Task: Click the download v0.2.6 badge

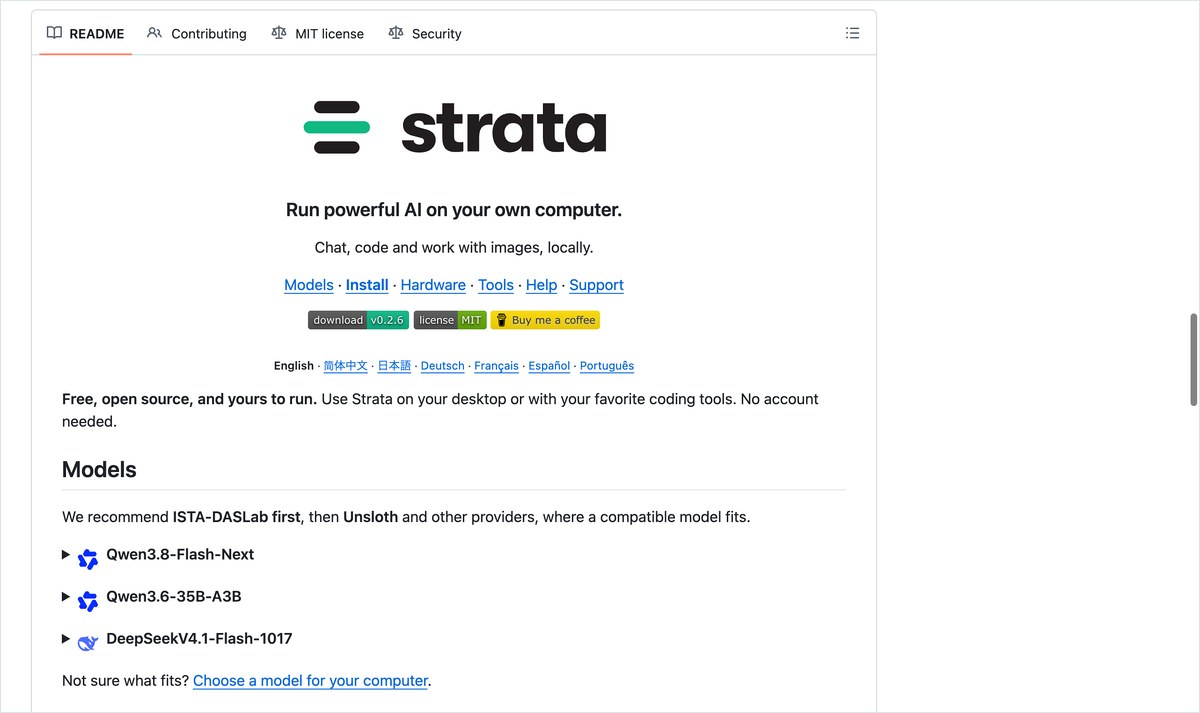Action: point(358,320)
